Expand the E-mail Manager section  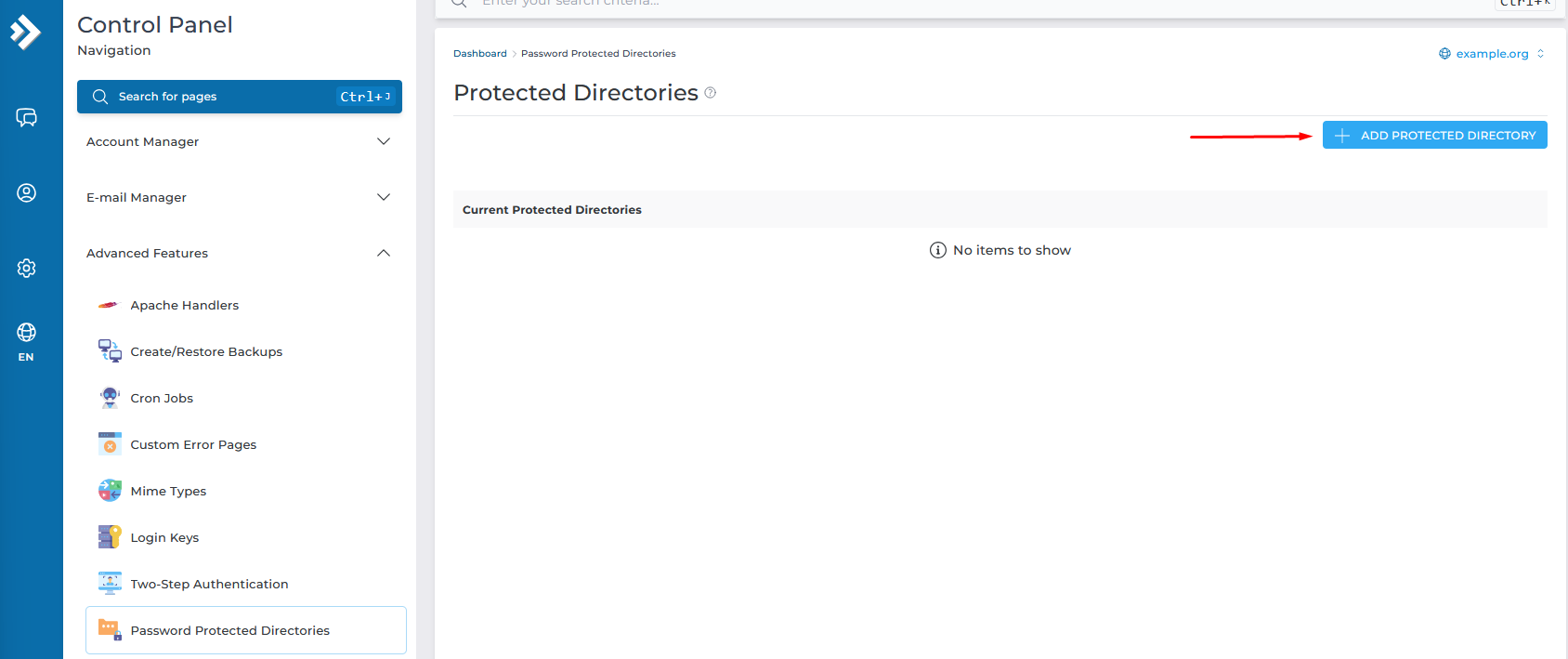[239, 197]
